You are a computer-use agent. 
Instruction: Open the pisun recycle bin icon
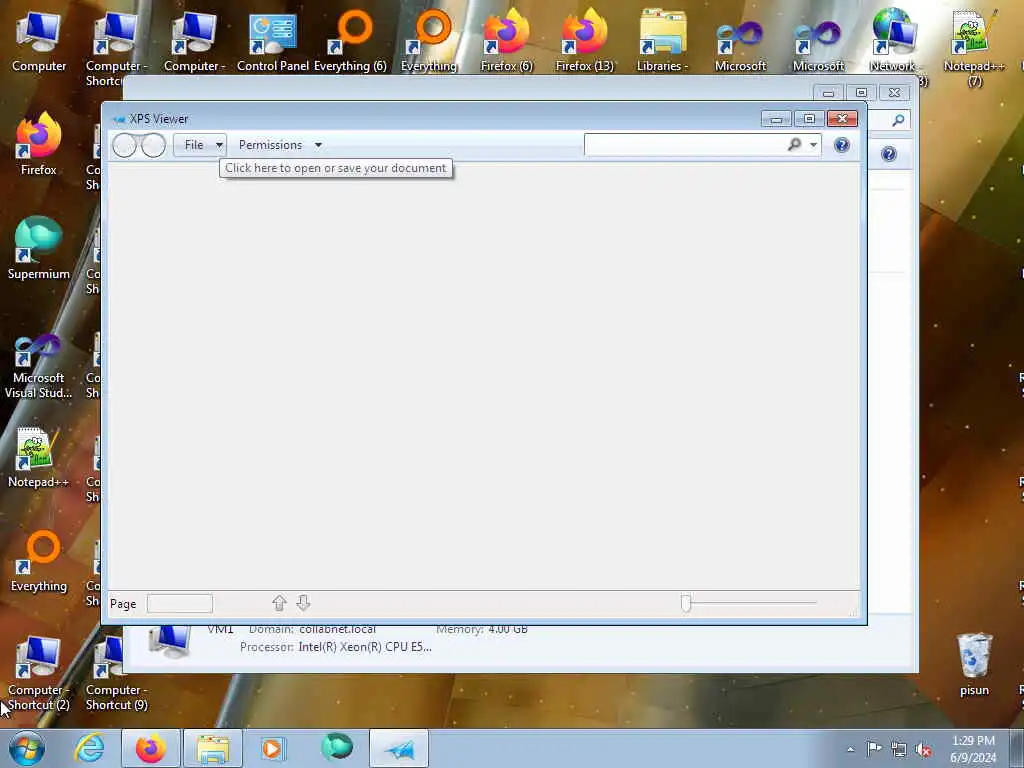[974, 665]
